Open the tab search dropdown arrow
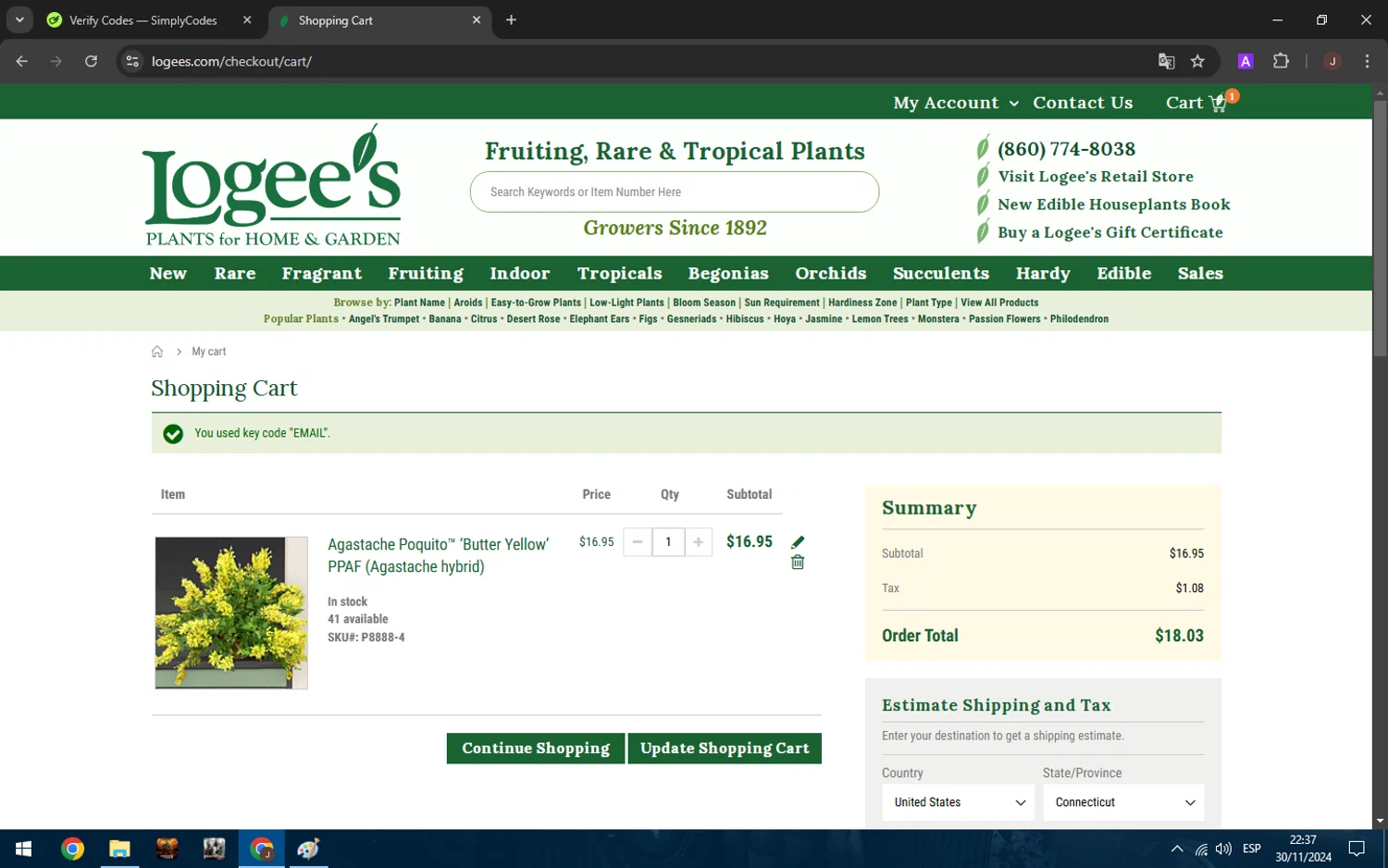 19,19
